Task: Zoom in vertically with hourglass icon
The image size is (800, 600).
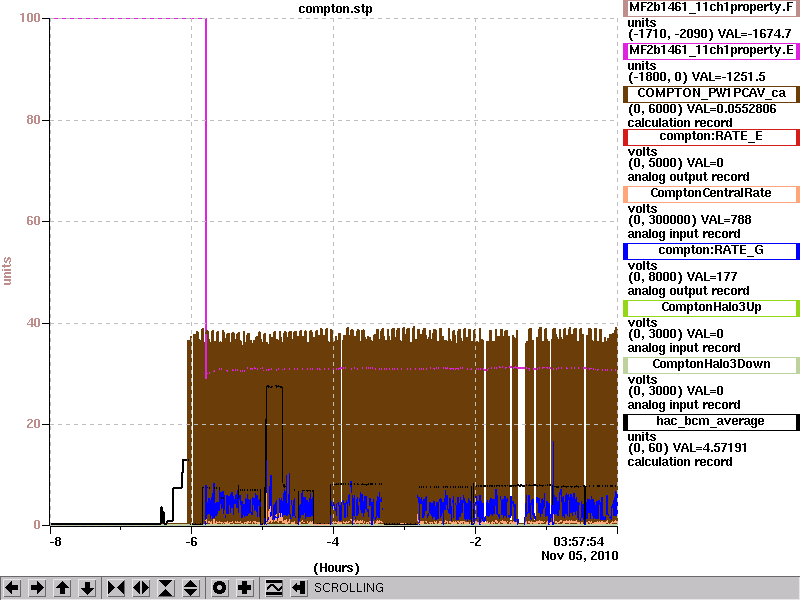Action: [166, 588]
